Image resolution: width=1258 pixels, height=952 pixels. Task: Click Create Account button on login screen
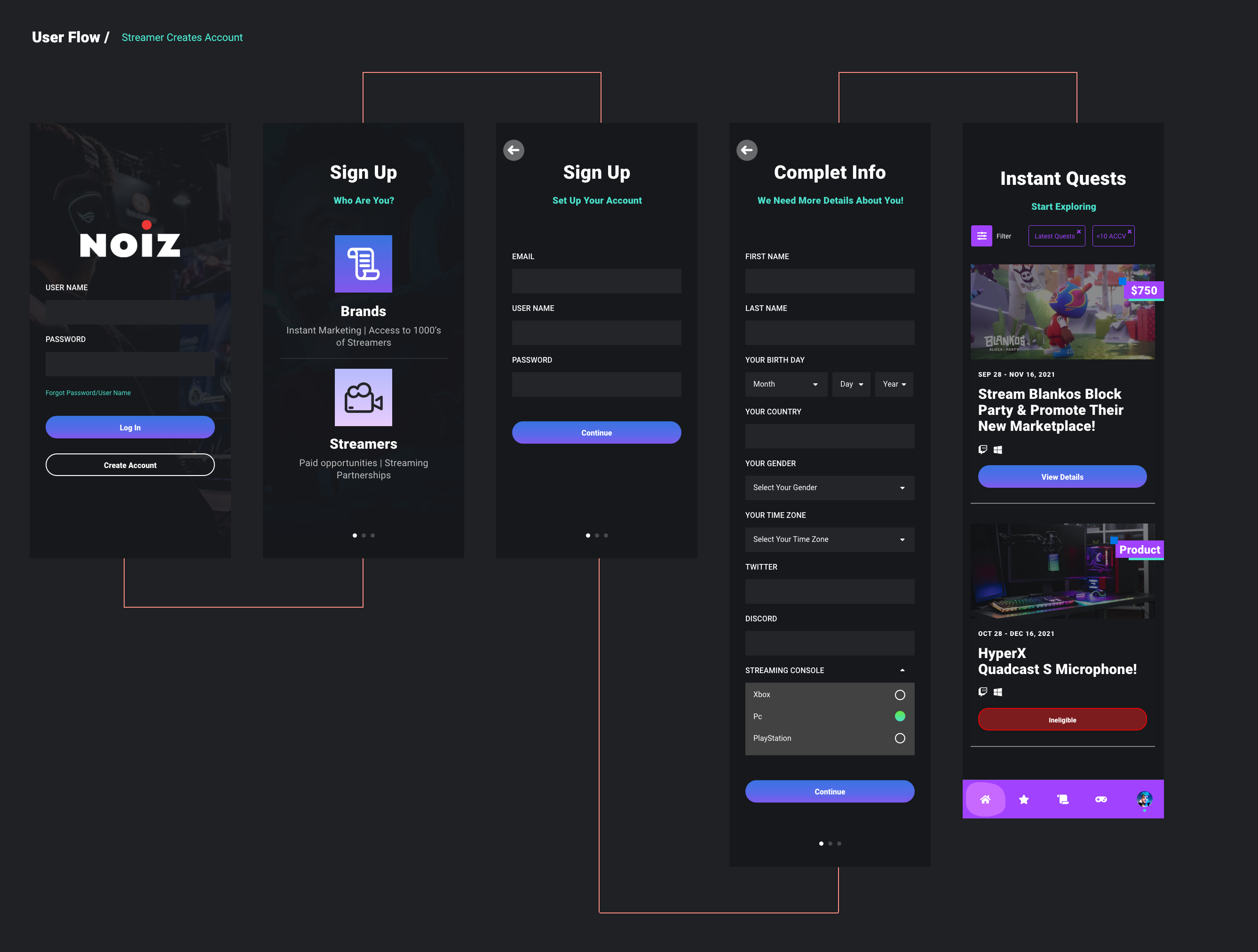[130, 464]
